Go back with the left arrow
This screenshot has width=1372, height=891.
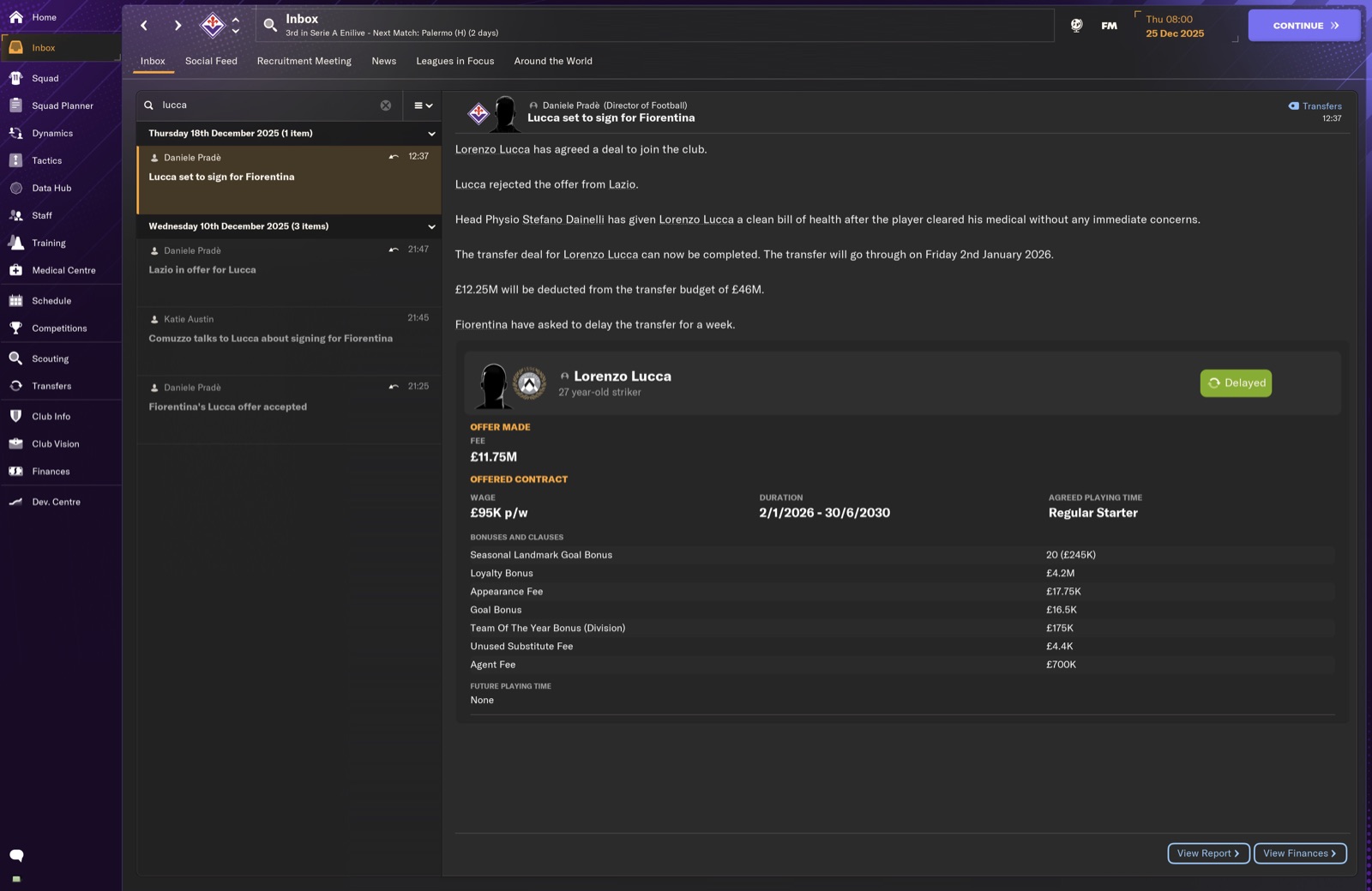(144, 26)
